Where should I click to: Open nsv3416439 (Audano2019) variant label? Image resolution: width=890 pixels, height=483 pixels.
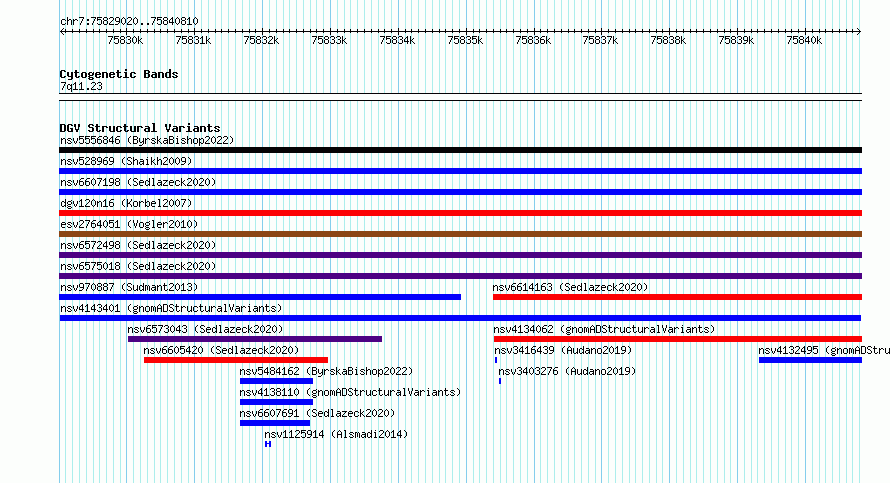[563, 350]
